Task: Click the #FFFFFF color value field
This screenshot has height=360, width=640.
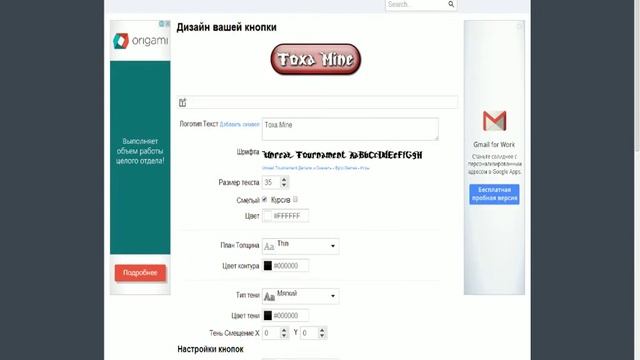Action: (x=290, y=216)
